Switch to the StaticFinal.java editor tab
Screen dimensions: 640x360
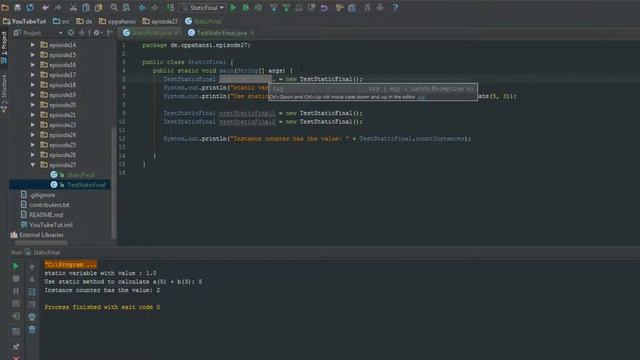point(150,33)
